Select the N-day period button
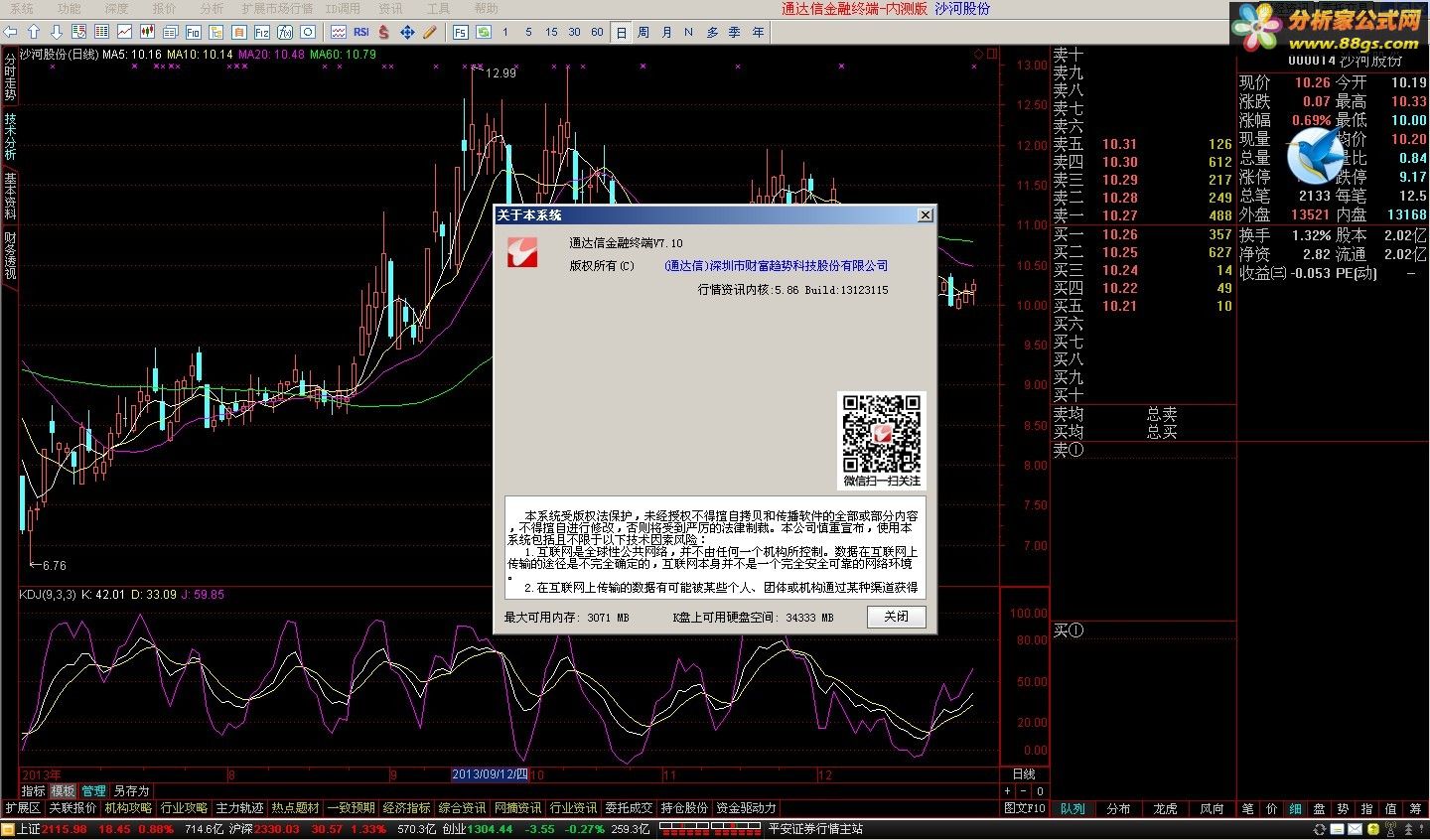This screenshot has height=840, width=1430. click(x=689, y=32)
